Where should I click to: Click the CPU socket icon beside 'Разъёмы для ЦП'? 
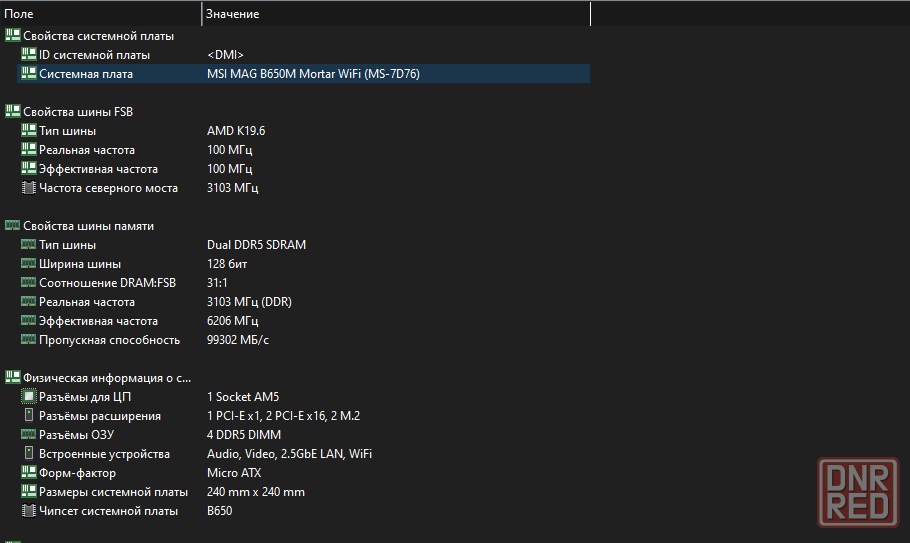click(x=28, y=397)
